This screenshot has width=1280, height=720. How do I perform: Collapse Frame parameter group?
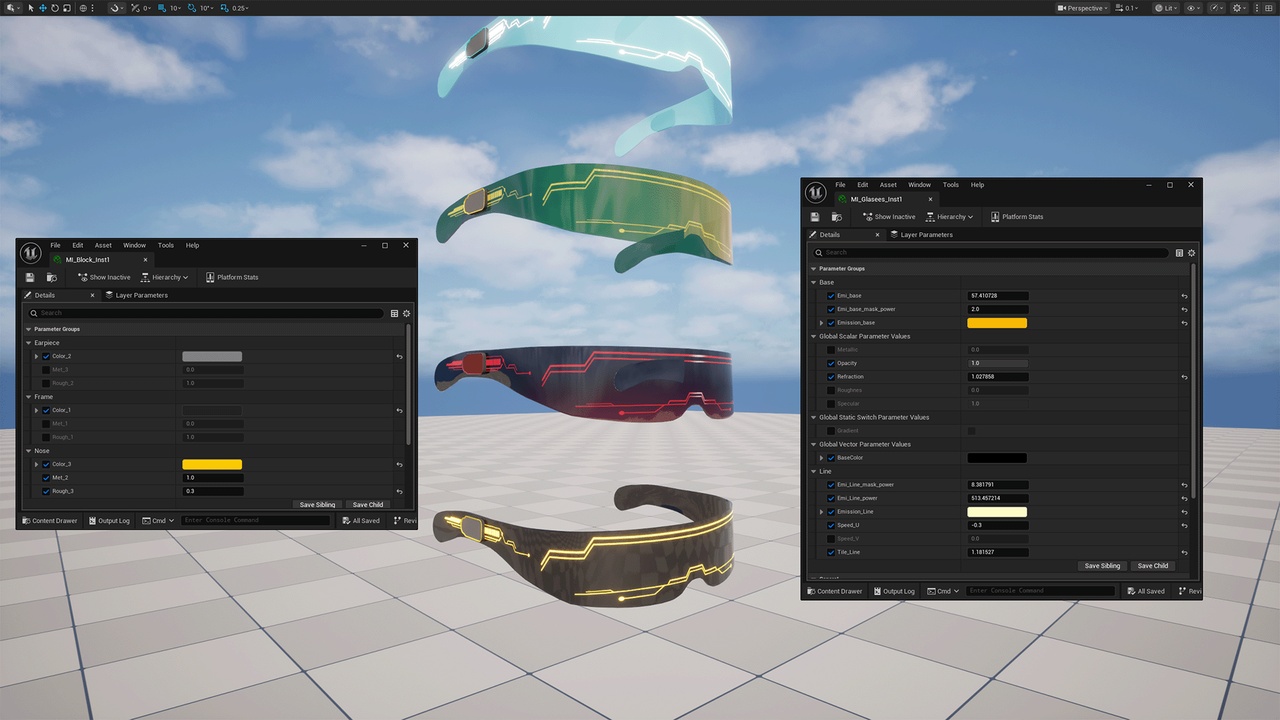point(29,397)
